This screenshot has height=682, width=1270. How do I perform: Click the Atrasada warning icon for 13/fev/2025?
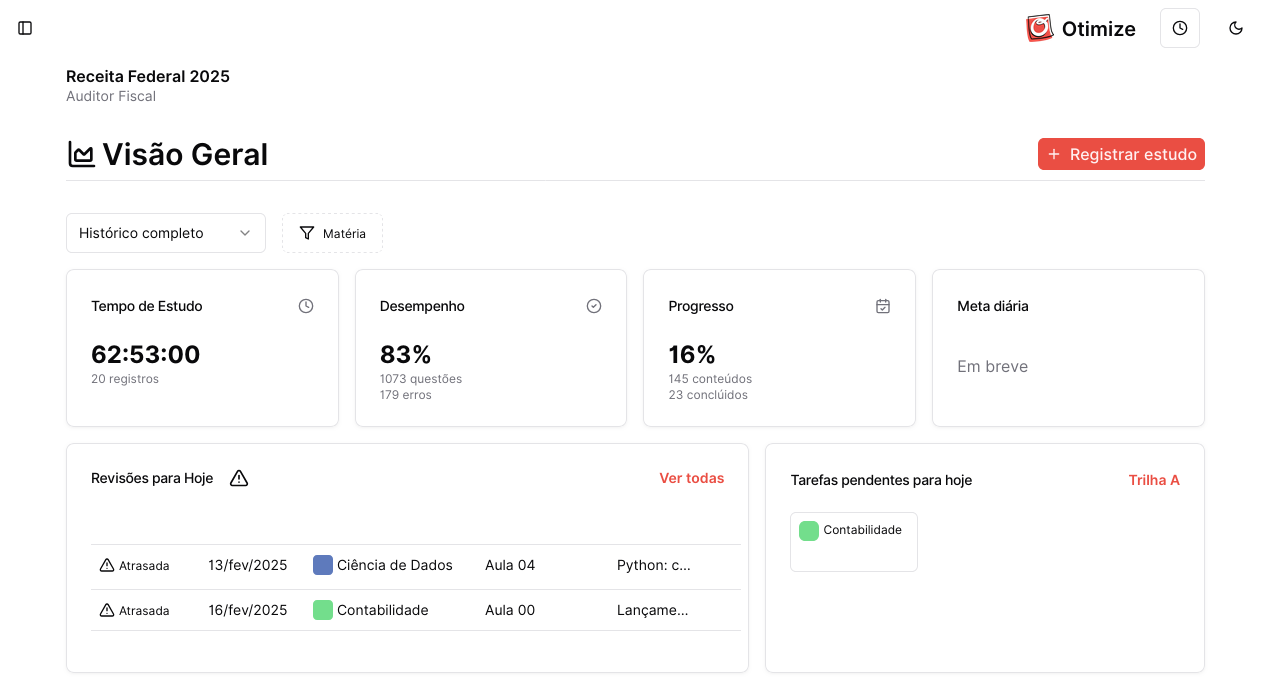107,565
